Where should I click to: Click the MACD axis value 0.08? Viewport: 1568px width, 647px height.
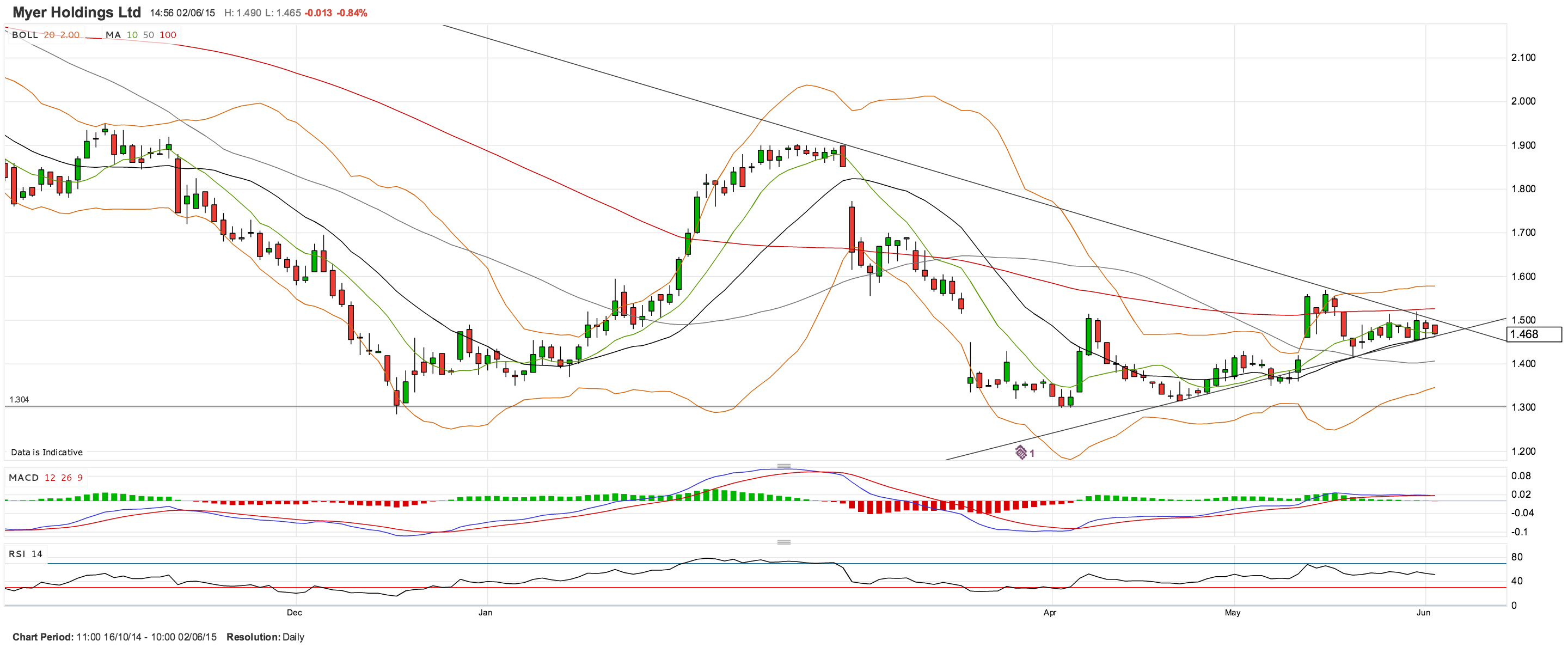(x=1521, y=476)
